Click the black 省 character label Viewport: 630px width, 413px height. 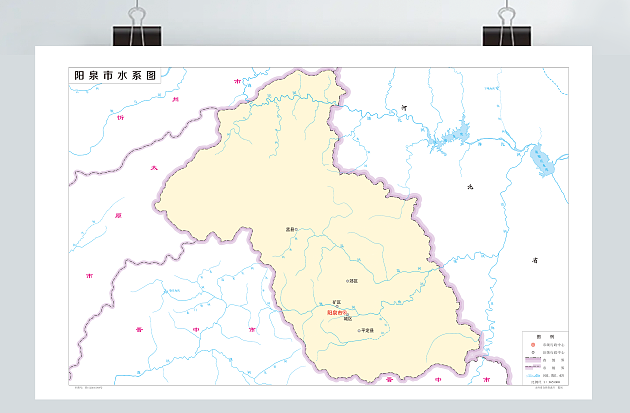tap(535, 259)
